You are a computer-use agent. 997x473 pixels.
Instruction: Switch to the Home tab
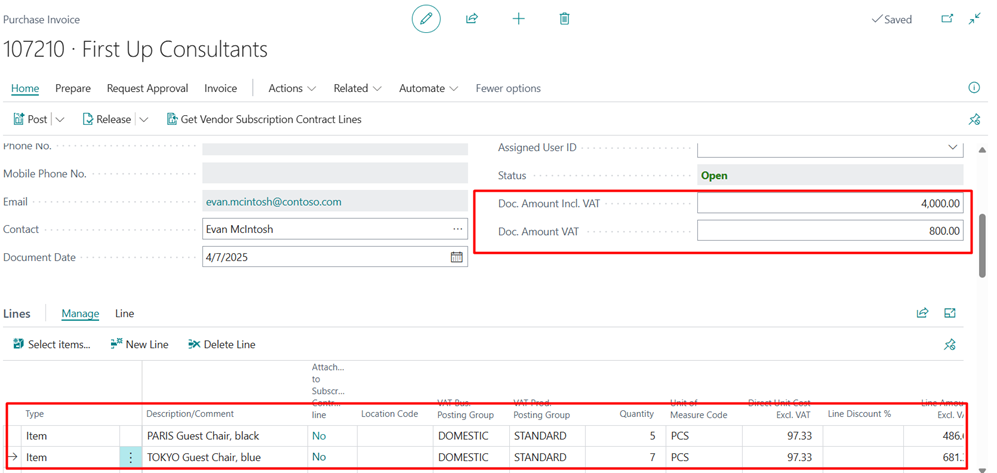[x=25, y=88]
